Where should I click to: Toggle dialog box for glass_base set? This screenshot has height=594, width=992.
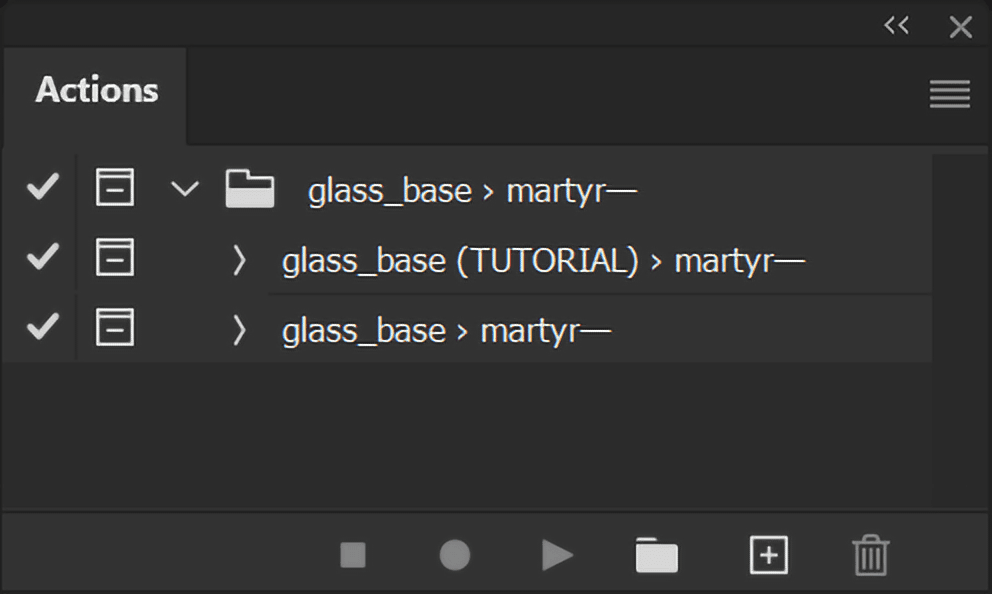114,188
